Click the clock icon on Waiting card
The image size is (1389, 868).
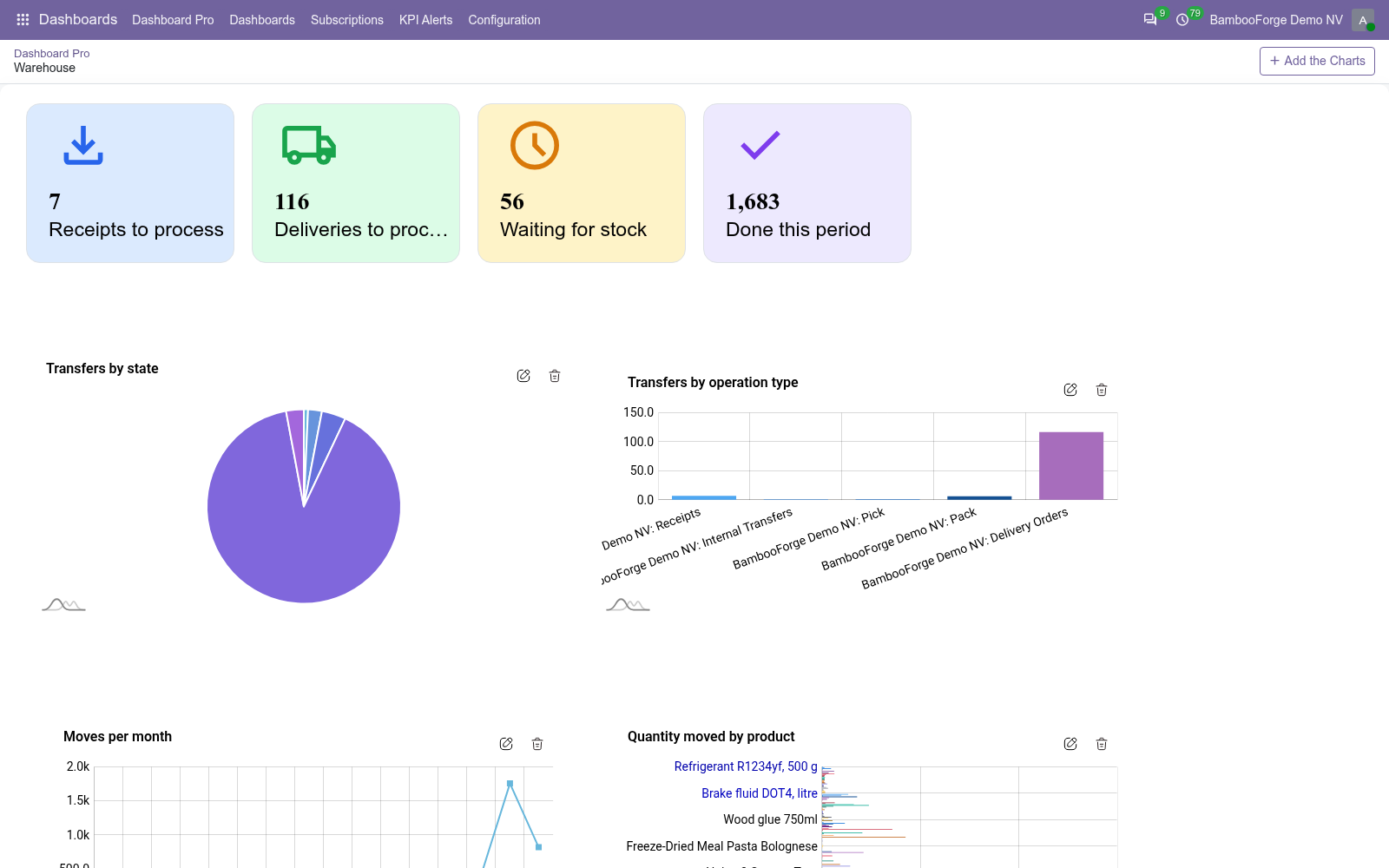tap(535, 145)
